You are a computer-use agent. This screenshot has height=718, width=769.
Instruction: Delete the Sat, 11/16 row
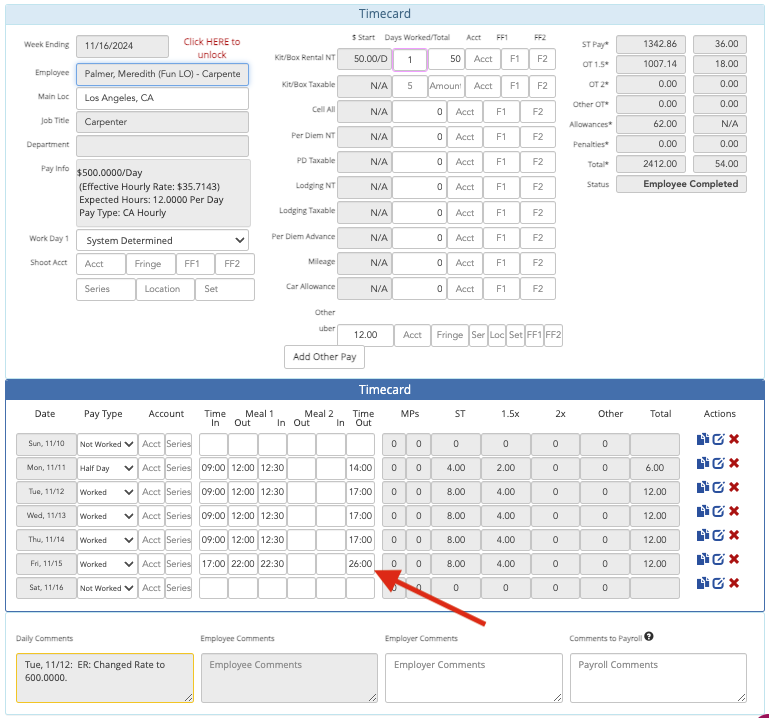[x=734, y=583]
